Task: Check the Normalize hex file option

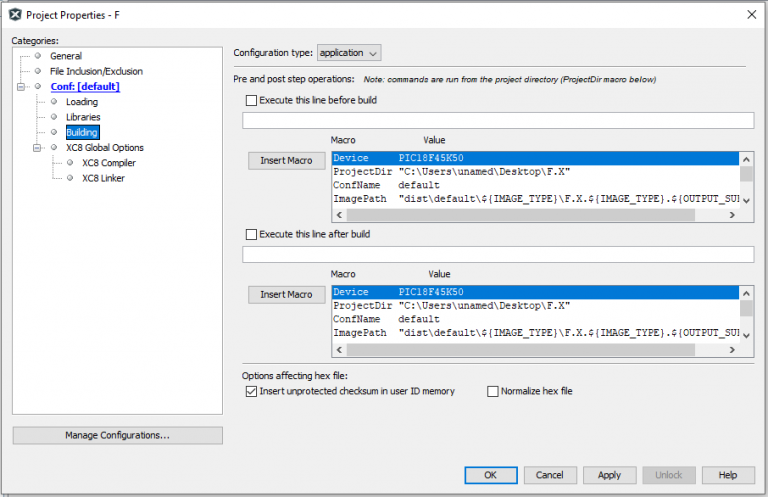Action: click(493, 391)
